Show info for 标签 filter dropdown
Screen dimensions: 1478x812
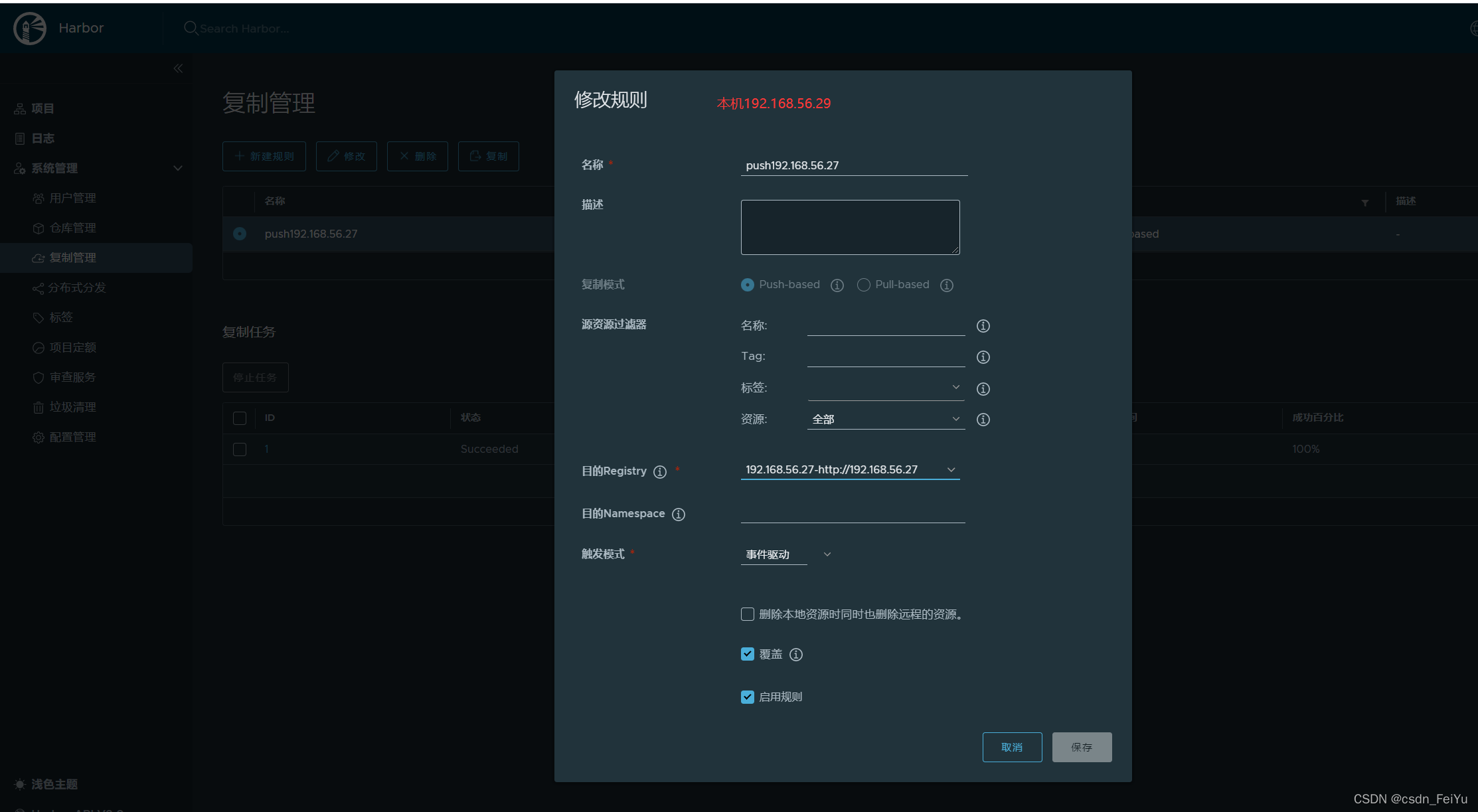tap(983, 388)
